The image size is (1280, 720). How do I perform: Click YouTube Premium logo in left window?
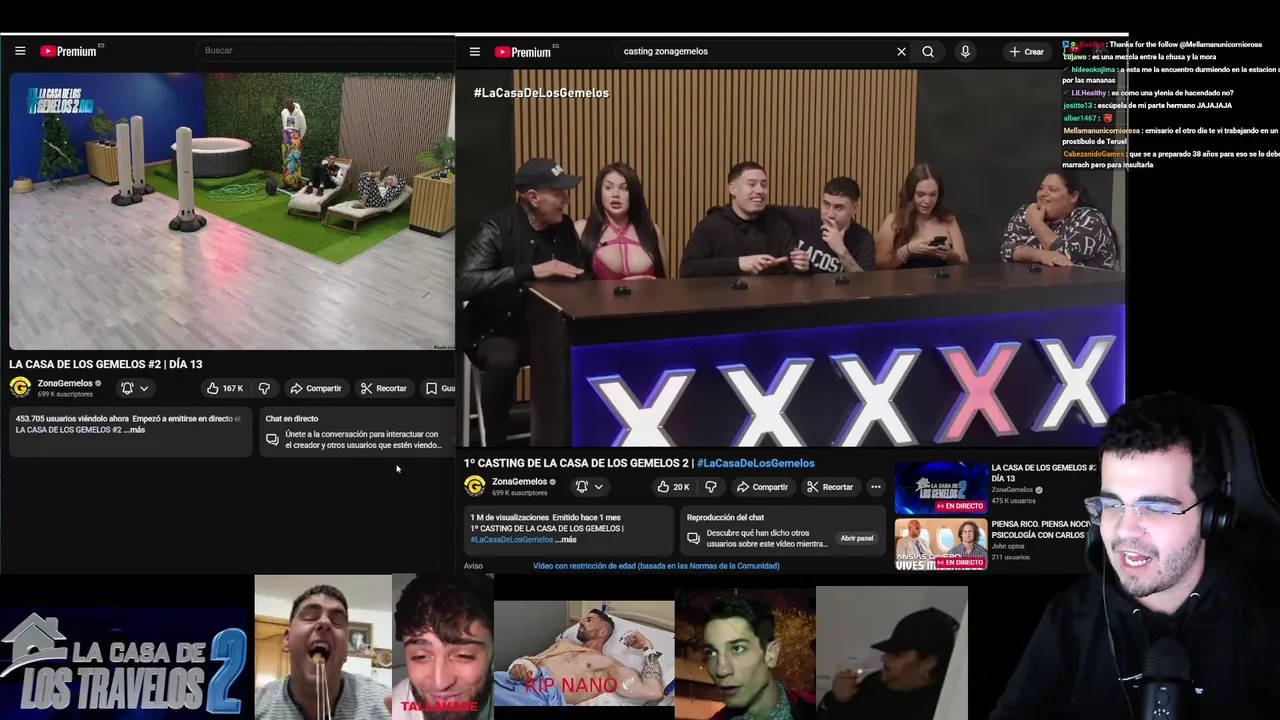[69, 51]
